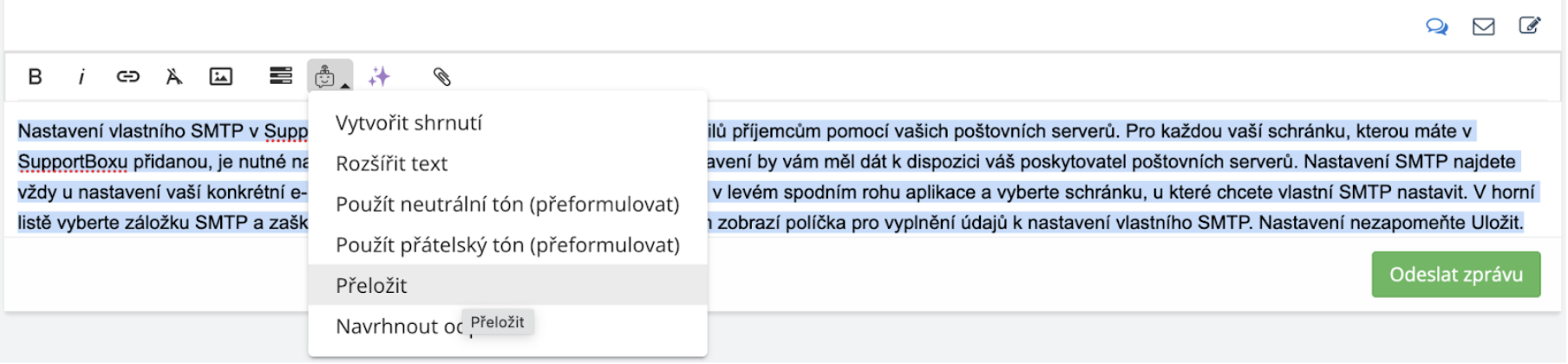The image size is (1568, 364).
Task: Toggle italic formatting
Action: pyautogui.click(x=82, y=77)
